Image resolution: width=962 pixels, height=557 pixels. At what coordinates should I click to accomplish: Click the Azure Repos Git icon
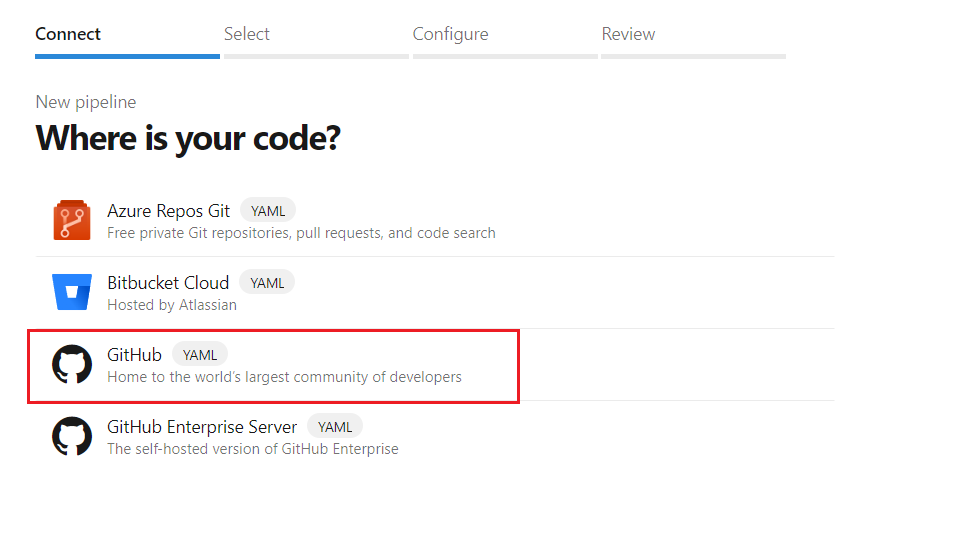[72, 220]
